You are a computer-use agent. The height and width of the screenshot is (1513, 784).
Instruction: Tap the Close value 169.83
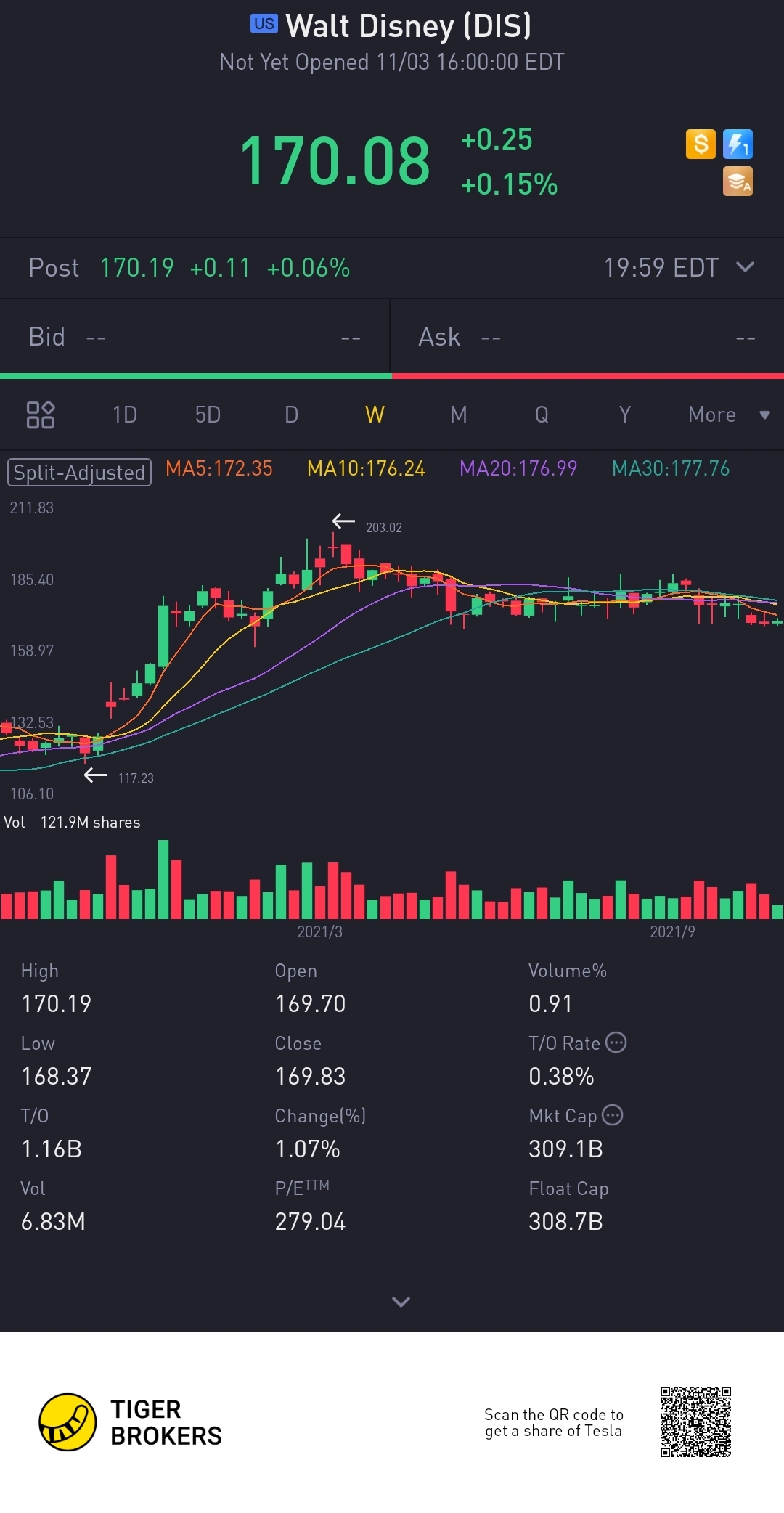click(x=311, y=1077)
